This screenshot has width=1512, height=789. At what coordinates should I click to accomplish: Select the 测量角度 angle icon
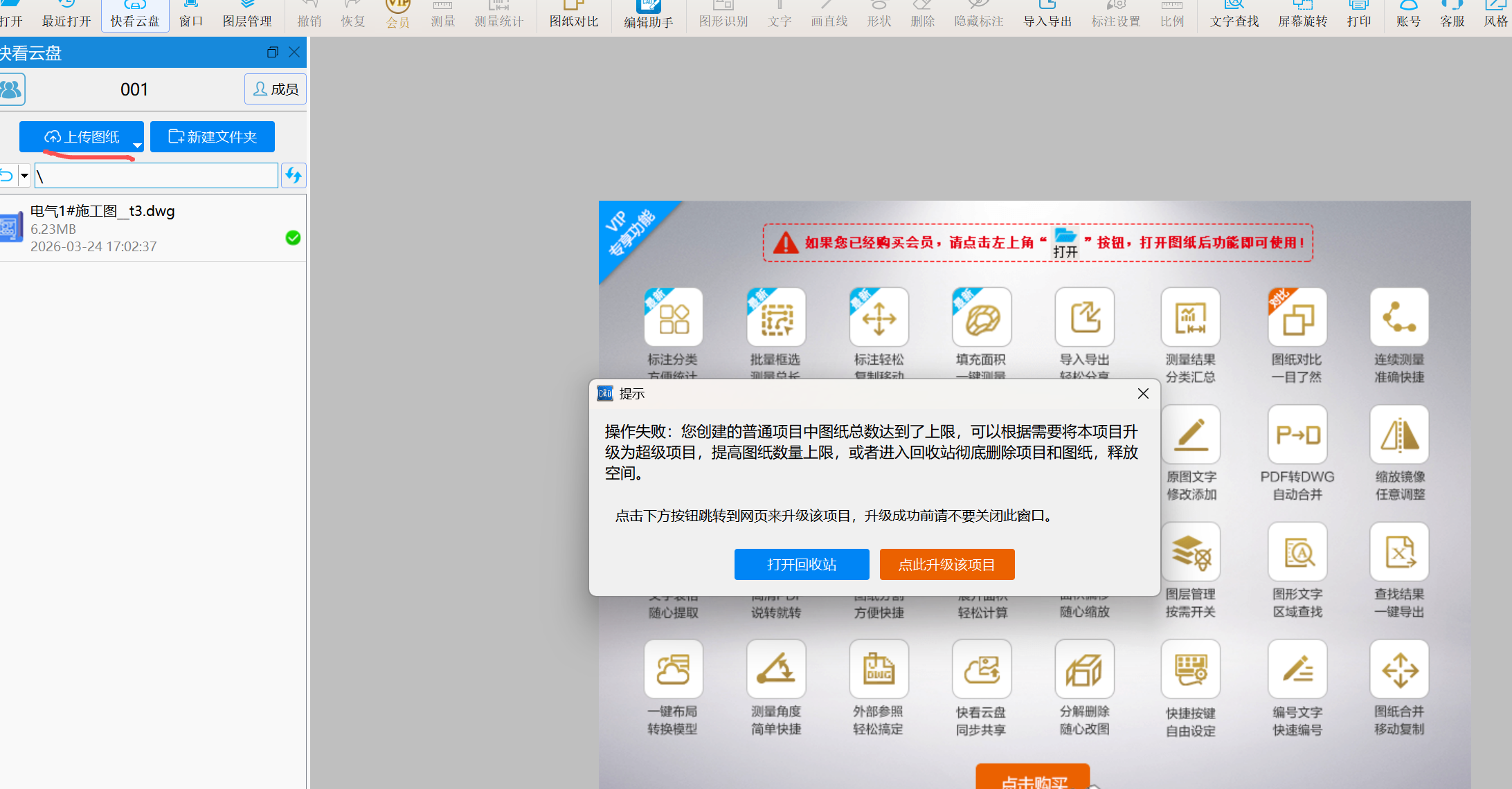[776, 669]
